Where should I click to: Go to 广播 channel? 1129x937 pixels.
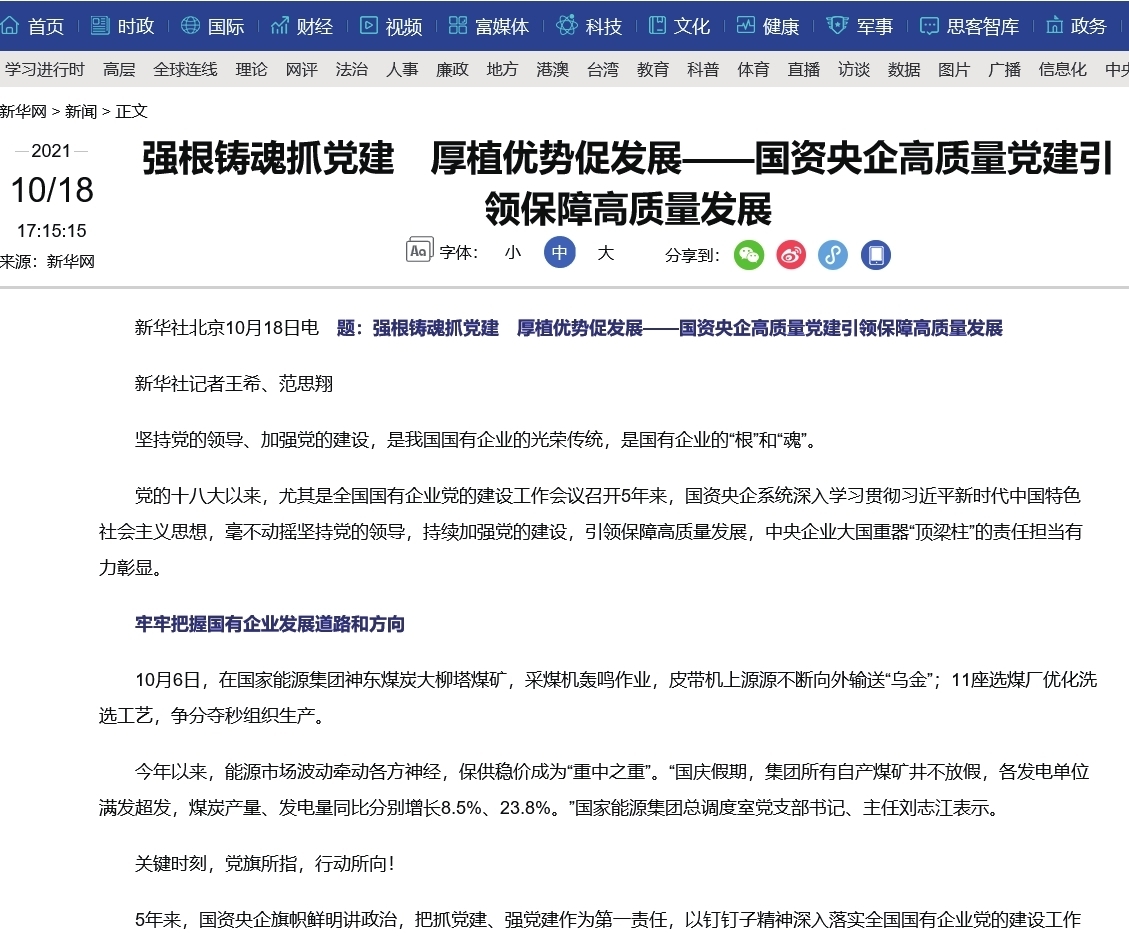pos(1004,69)
